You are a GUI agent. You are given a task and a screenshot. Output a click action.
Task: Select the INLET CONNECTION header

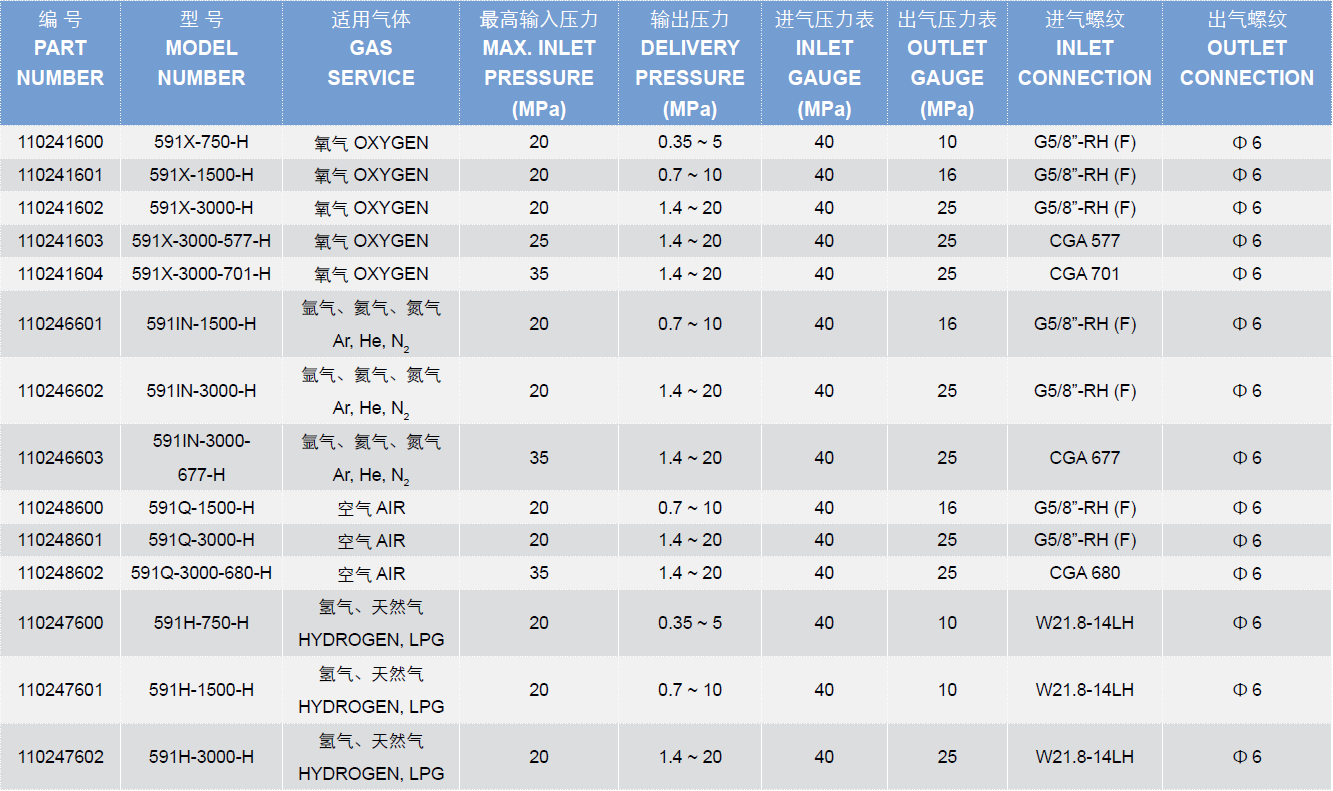(1085, 62)
